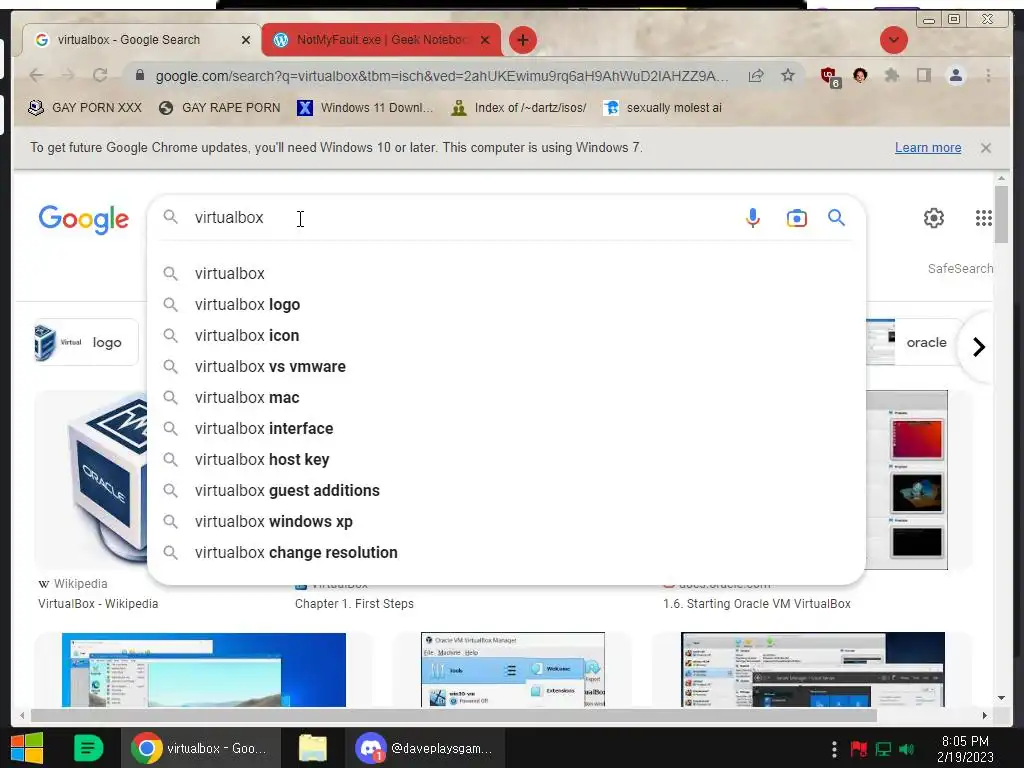This screenshot has width=1024, height=768.
Task: Reload the page with the refresh icon
Action: click(x=100, y=75)
